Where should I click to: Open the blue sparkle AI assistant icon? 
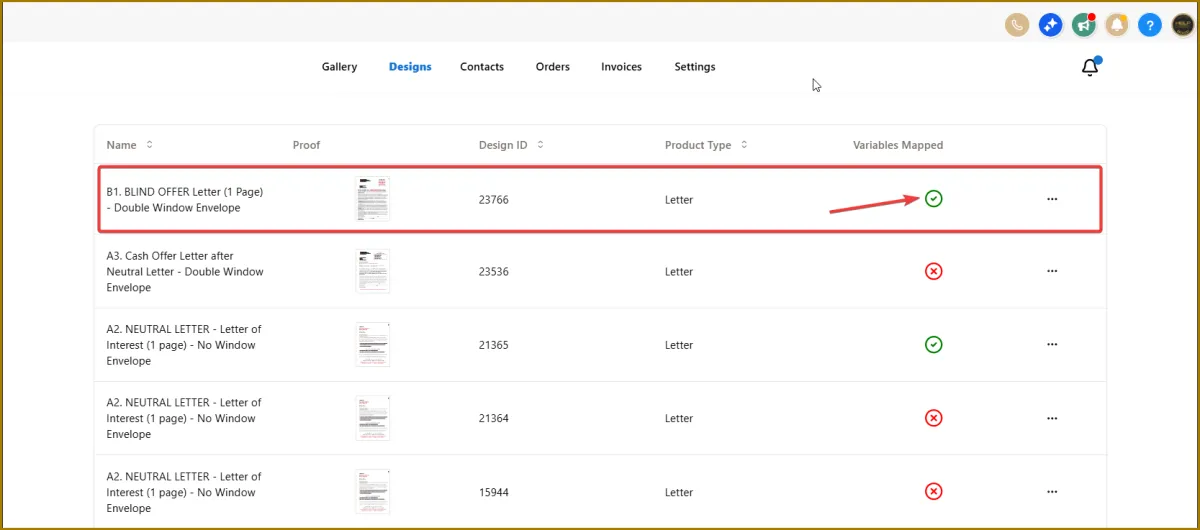point(1050,25)
